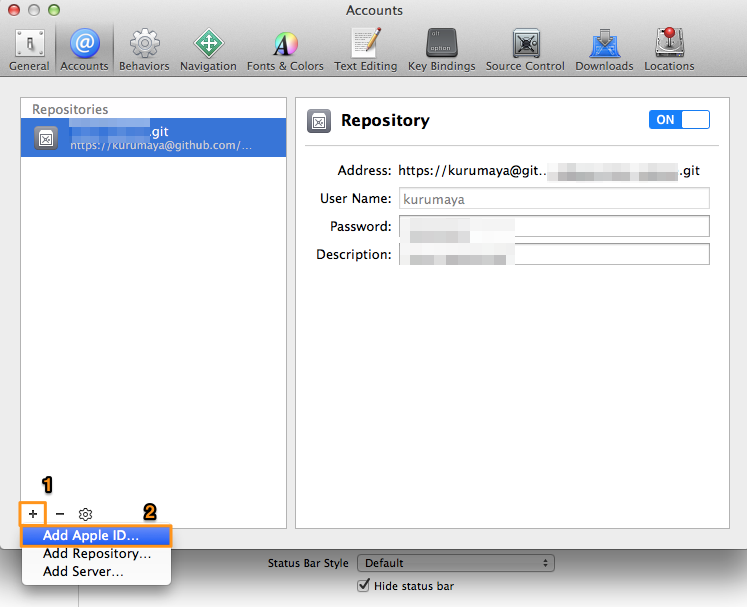Viewport: 747px width, 607px height.
Task: Open the Downloads preferences pane
Action: (x=604, y=50)
